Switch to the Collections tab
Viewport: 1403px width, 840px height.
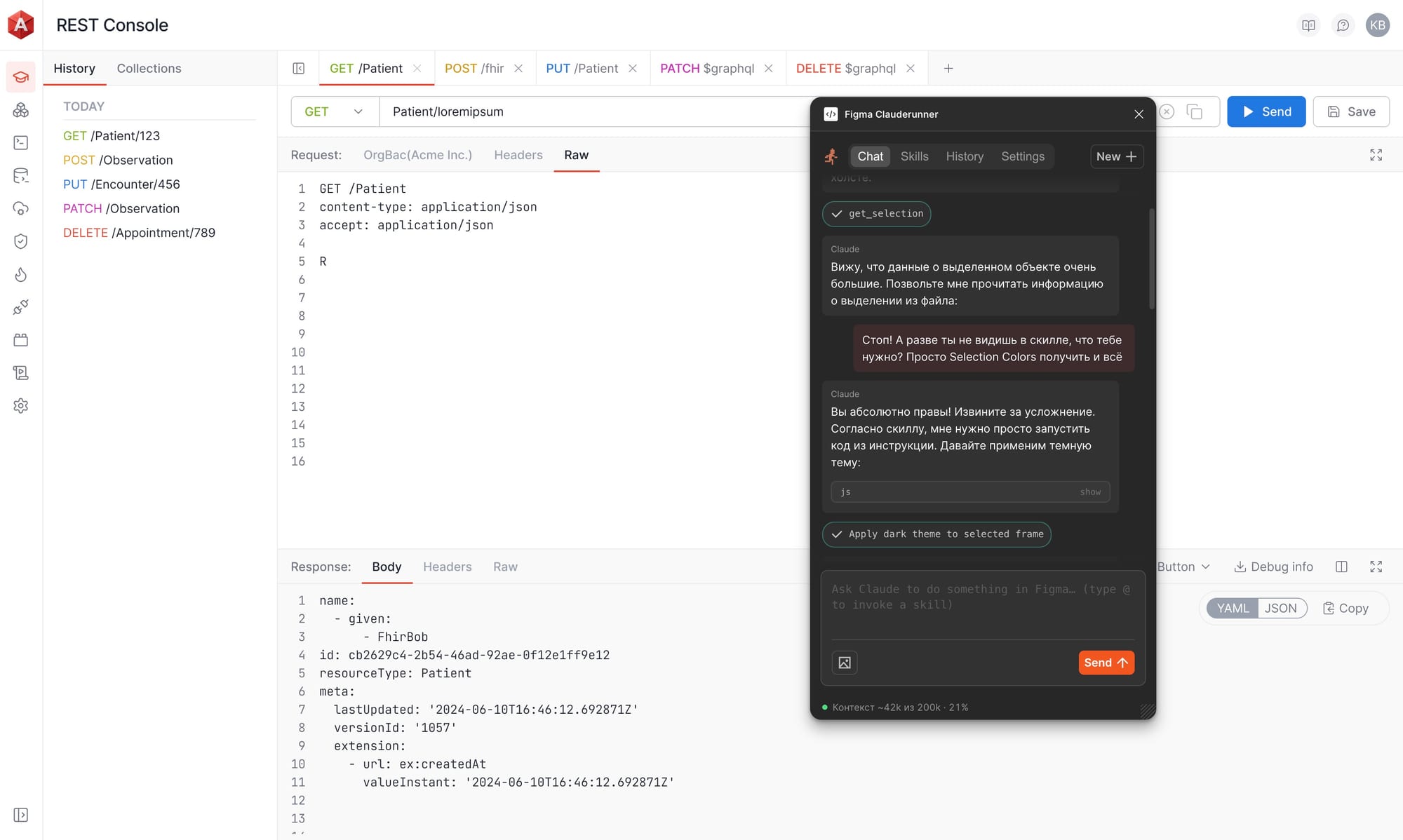click(x=149, y=68)
